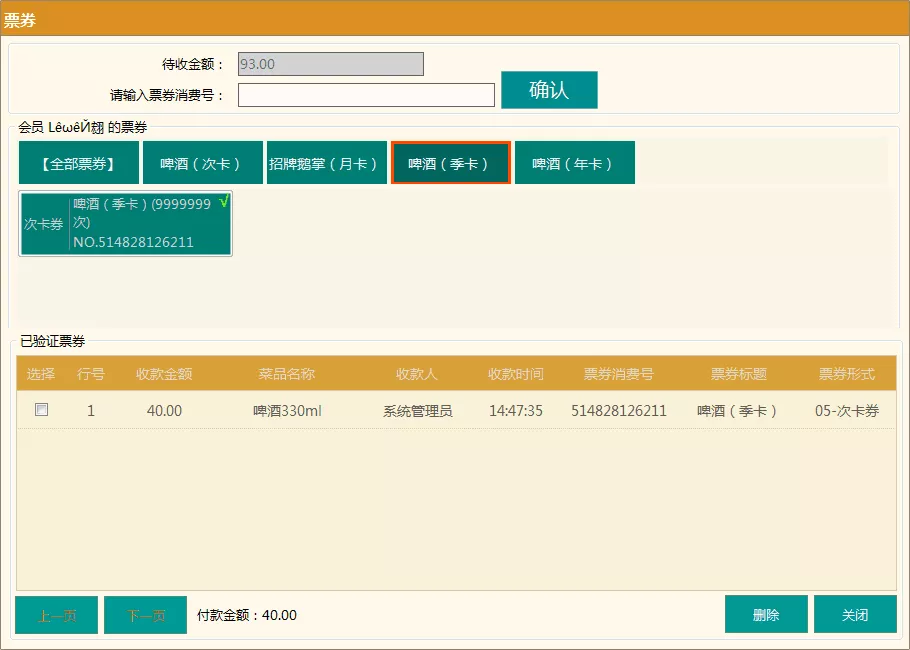Click the 请输入票券消费号 input field

(366, 95)
